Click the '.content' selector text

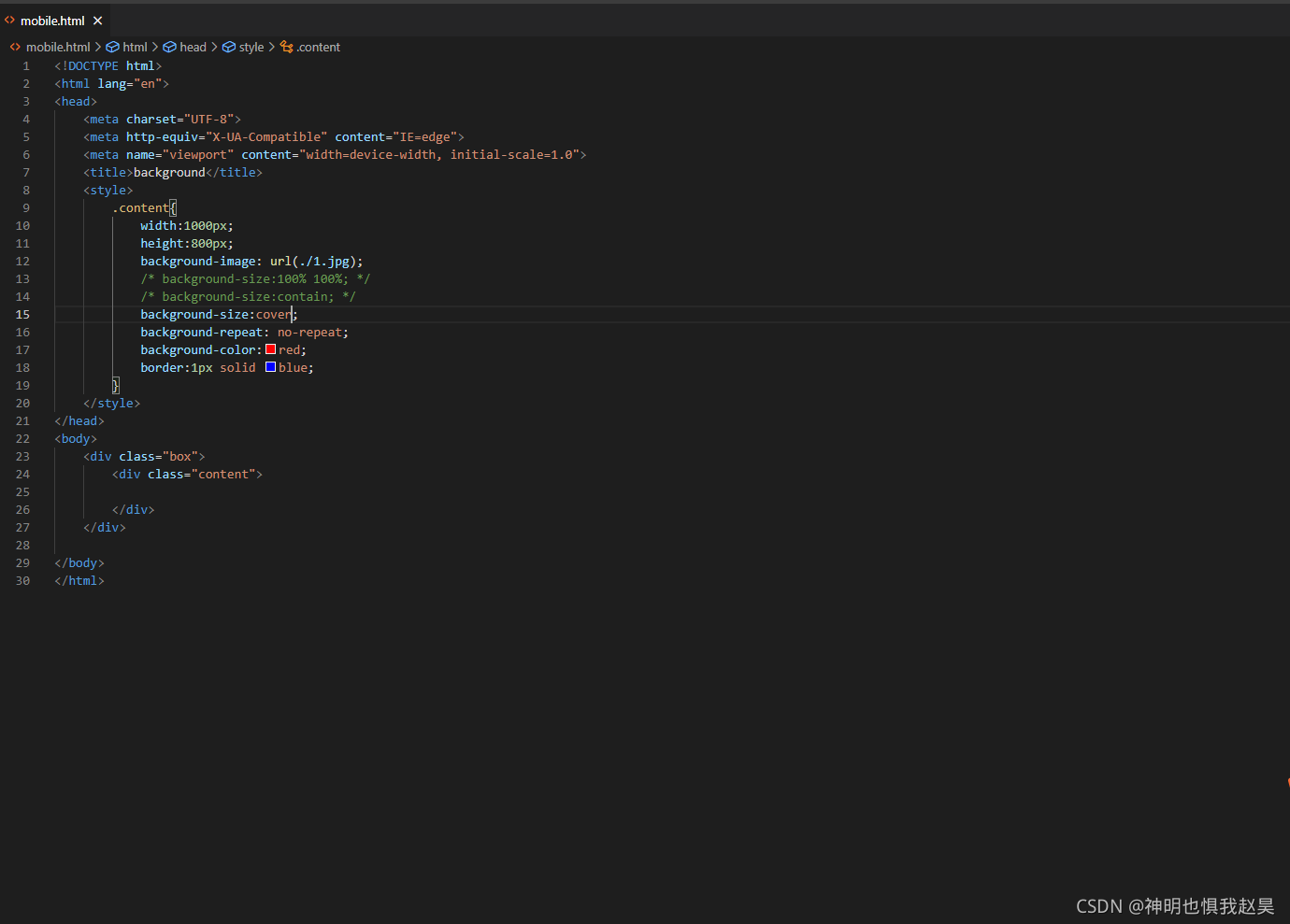[x=140, y=208]
